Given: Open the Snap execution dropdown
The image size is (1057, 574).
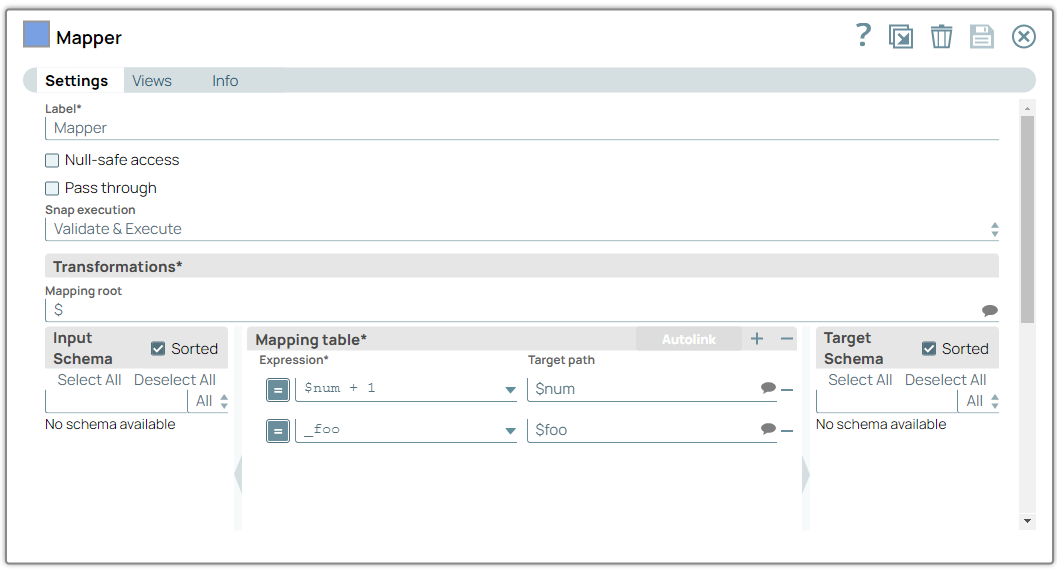Looking at the screenshot, I should click(x=521, y=229).
